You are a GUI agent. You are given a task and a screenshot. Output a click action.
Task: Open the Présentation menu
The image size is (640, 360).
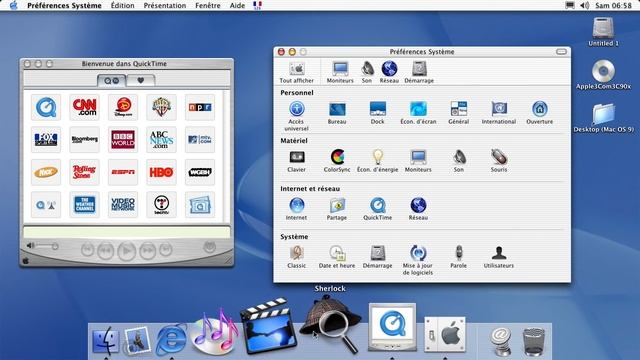(x=165, y=5)
